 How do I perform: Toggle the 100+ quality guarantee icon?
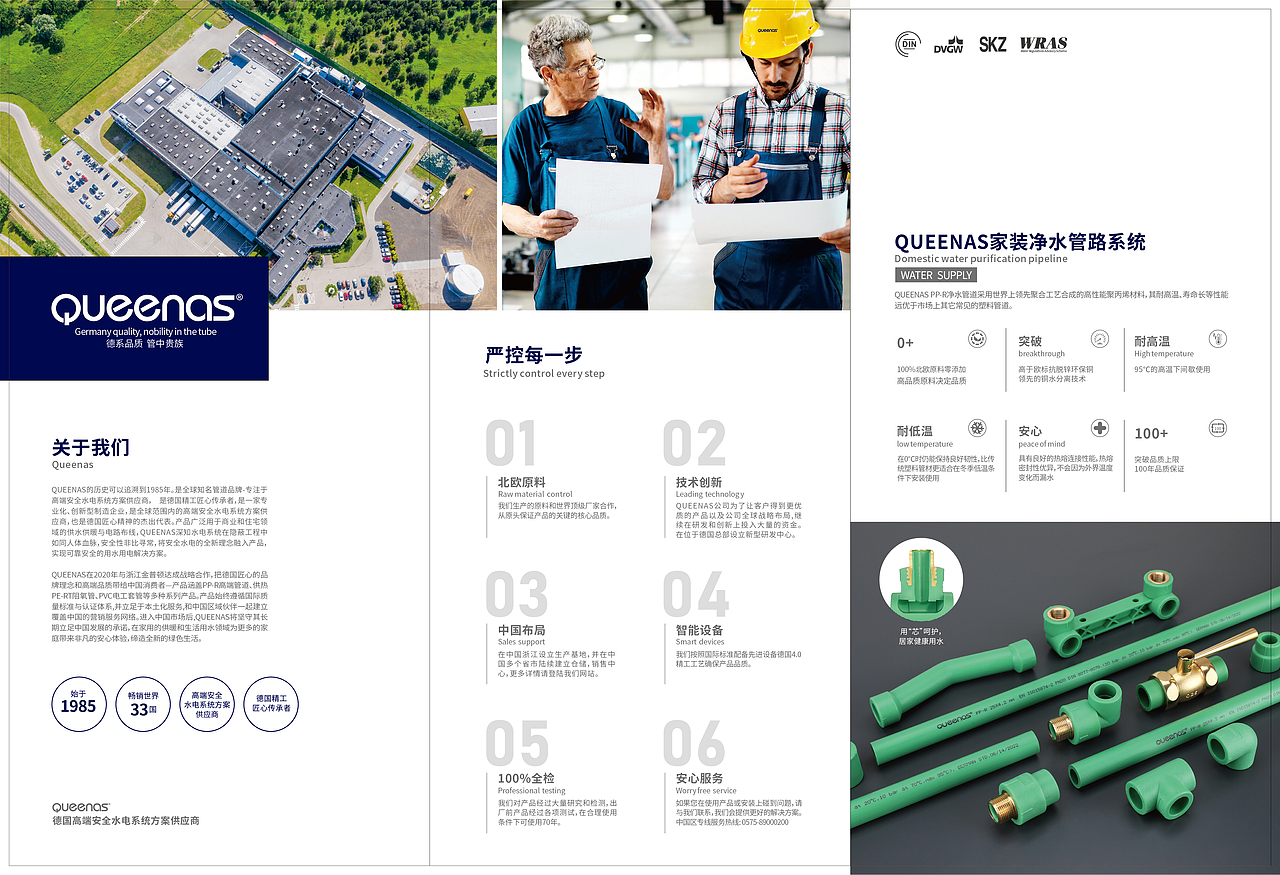tap(1218, 428)
